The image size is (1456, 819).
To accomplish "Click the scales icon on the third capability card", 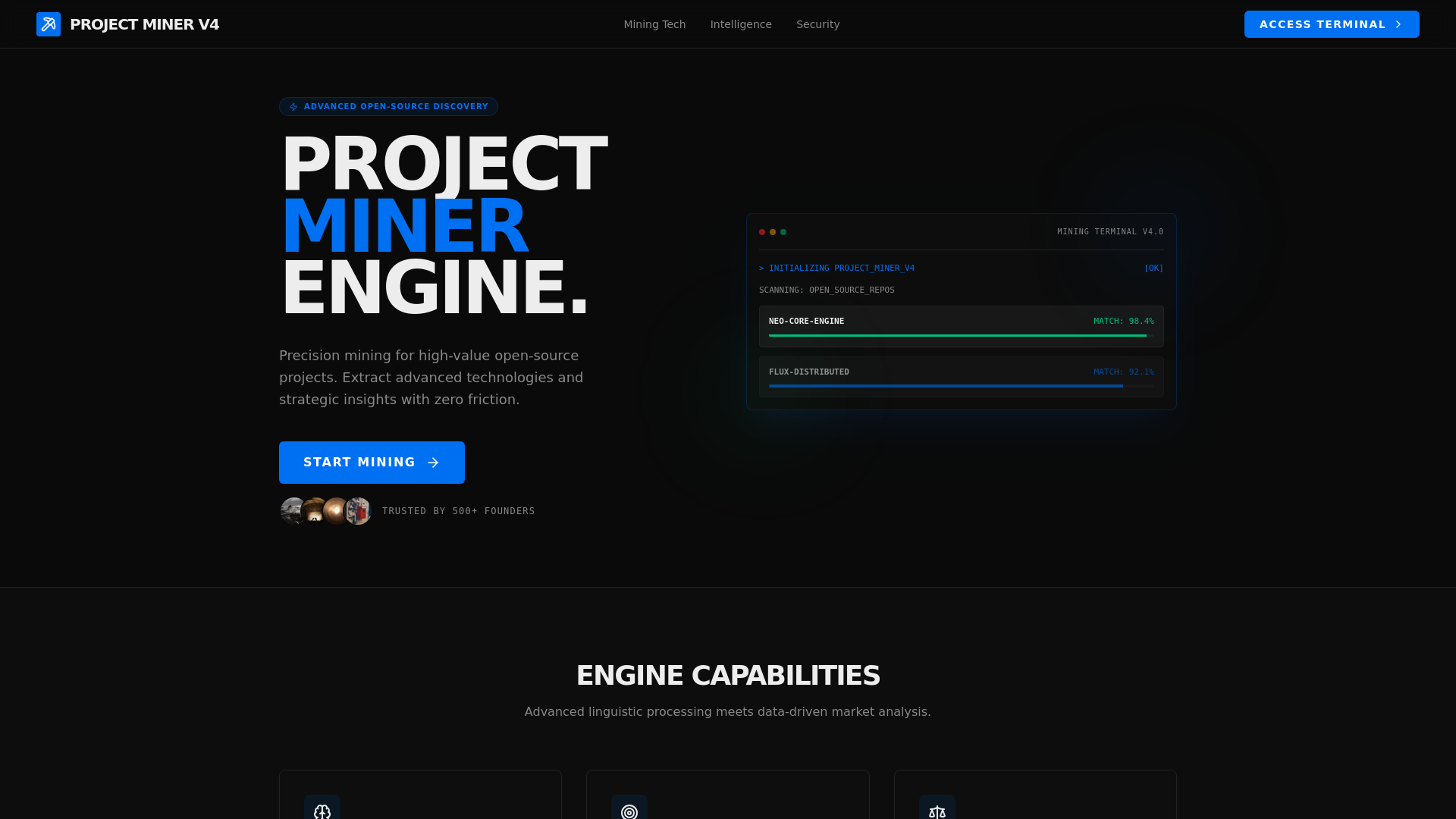I will pyautogui.click(x=937, y=811).
